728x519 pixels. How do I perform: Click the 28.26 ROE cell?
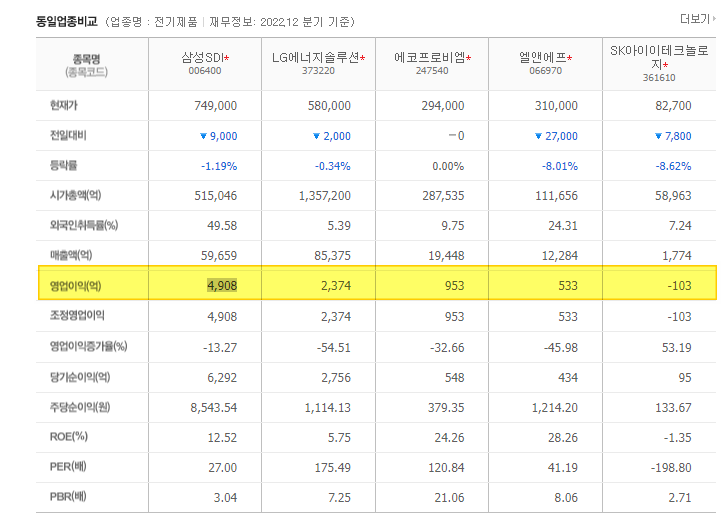point(563,438)
